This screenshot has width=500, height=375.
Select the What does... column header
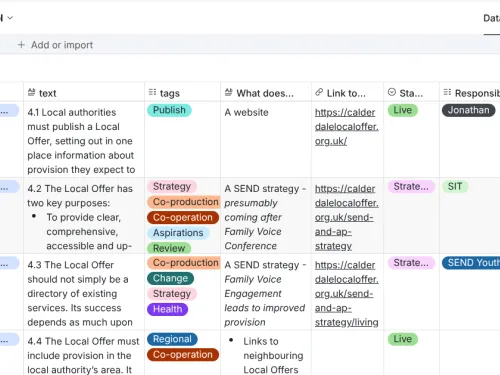click(266, 93)
